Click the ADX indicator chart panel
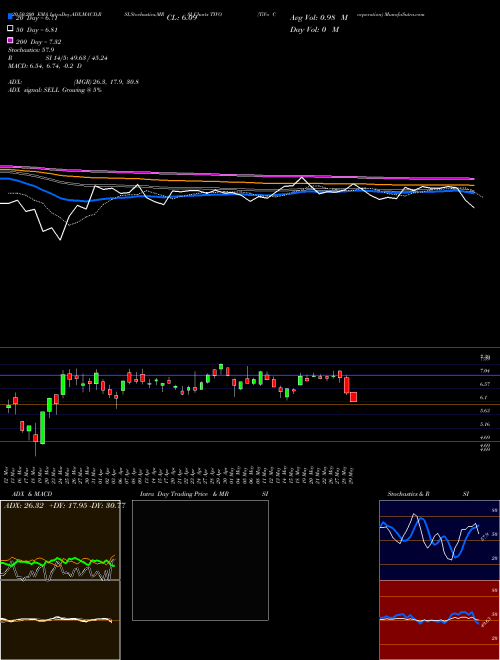500x660 pixels. (x=60, y=540)
